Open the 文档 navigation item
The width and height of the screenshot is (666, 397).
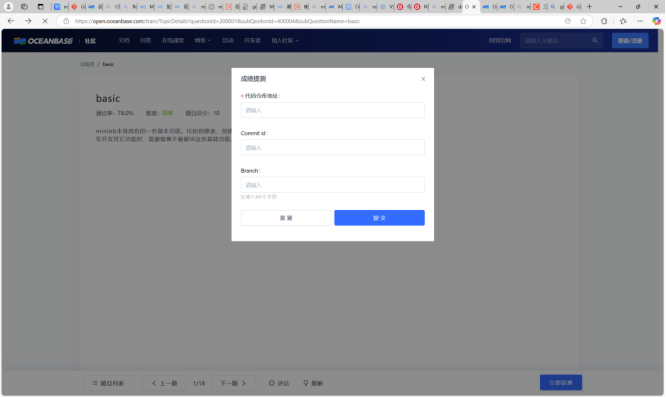(x=124, y=40)
